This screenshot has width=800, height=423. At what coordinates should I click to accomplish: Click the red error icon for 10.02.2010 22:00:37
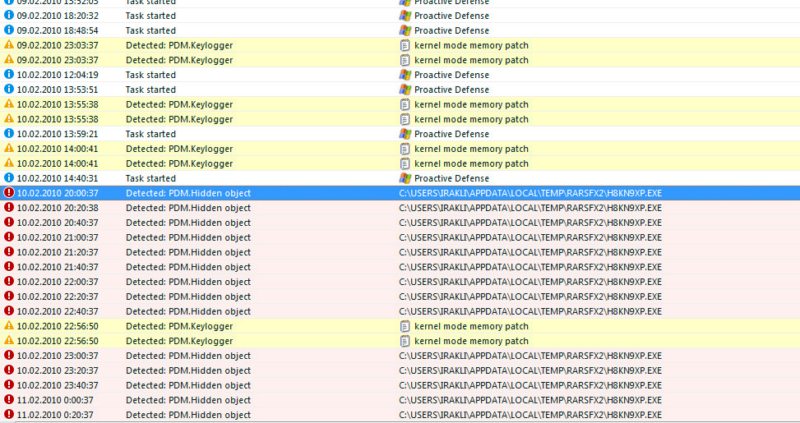(x=9, y=281)
